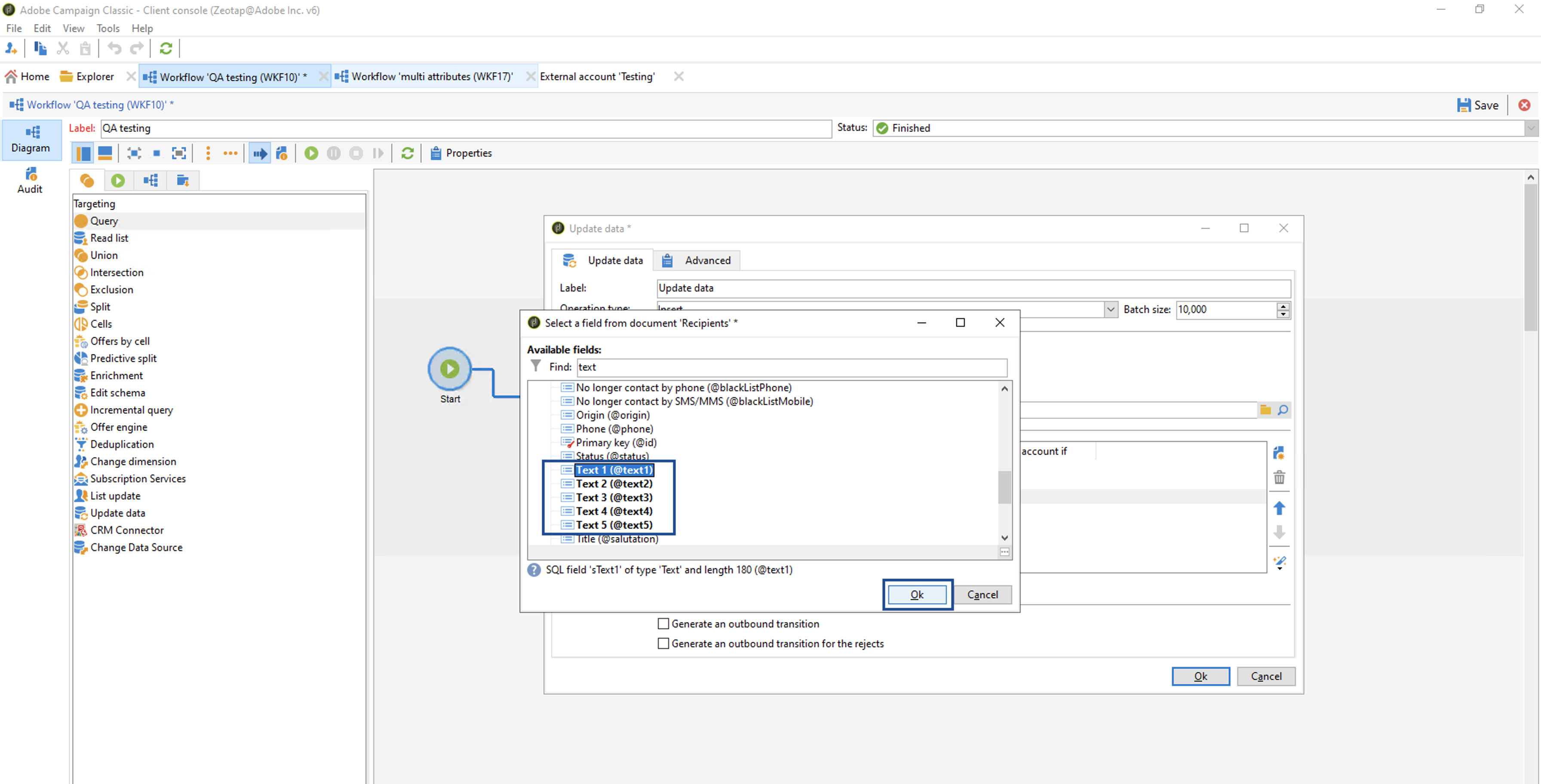Open the Audit view in left sidebar
Viewport: 1541px width, 784px height.
[30, 180]
